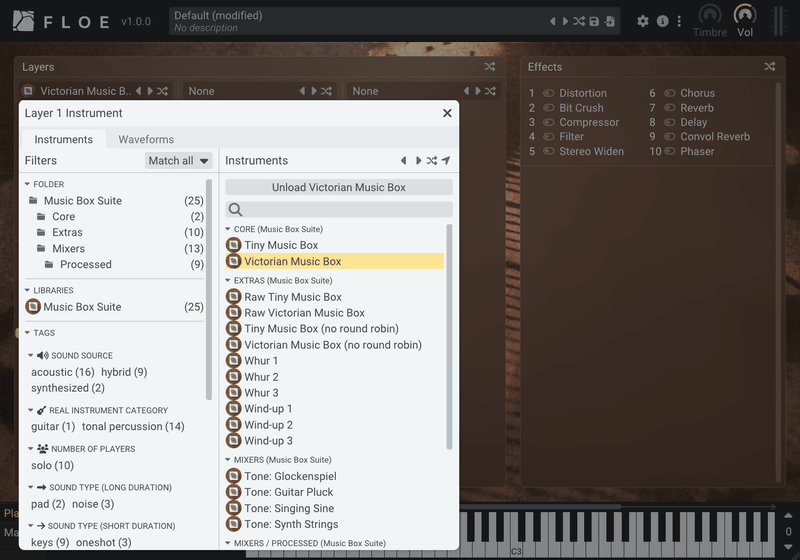Screen dimensions: 800x560
Task: Load the Whur 2 instrument
Action: point(335,377)
